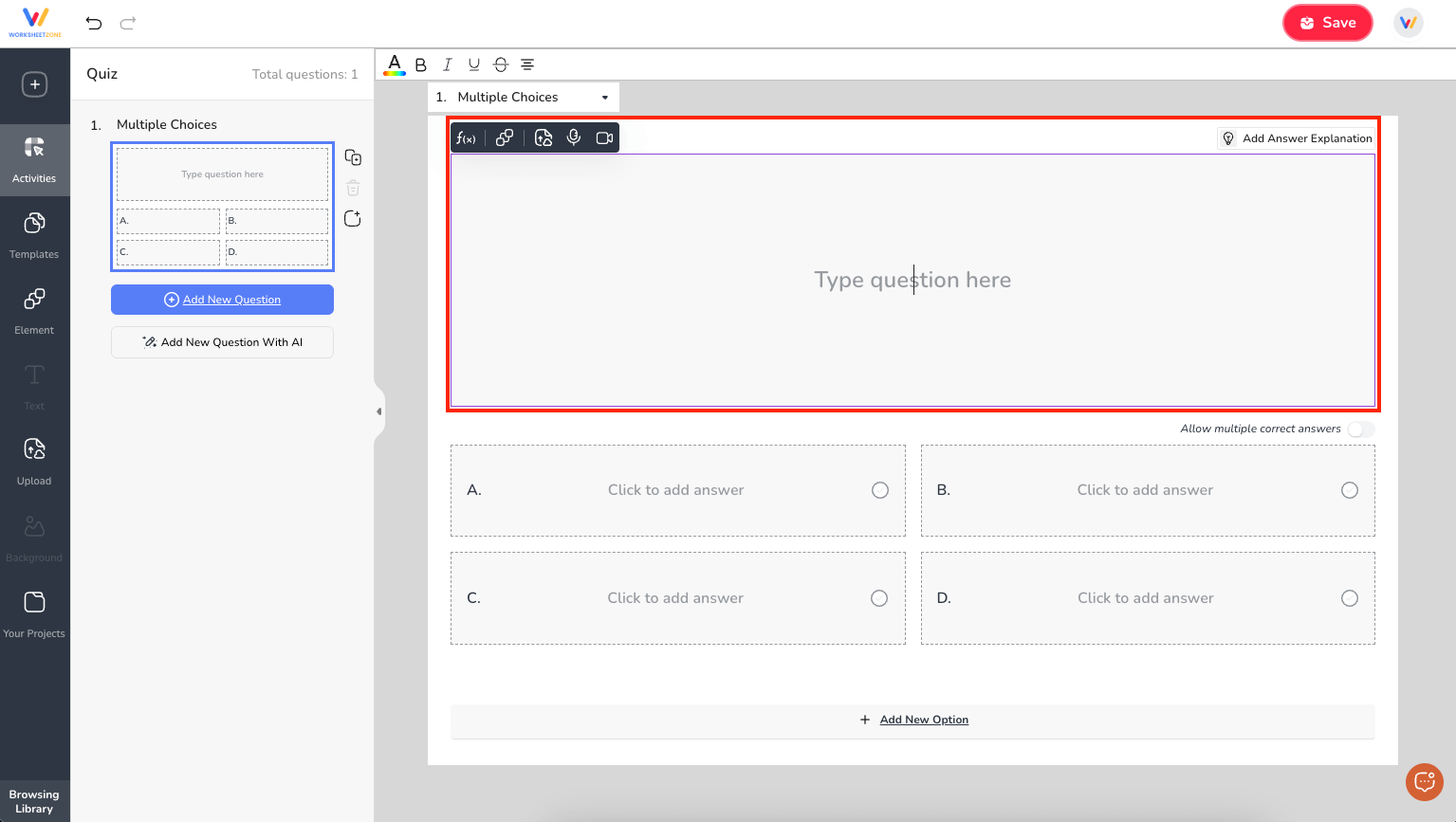The height and width of the screenshot is (822, 1456).
Task: Click answer D text field
Action: point(1146,598)
